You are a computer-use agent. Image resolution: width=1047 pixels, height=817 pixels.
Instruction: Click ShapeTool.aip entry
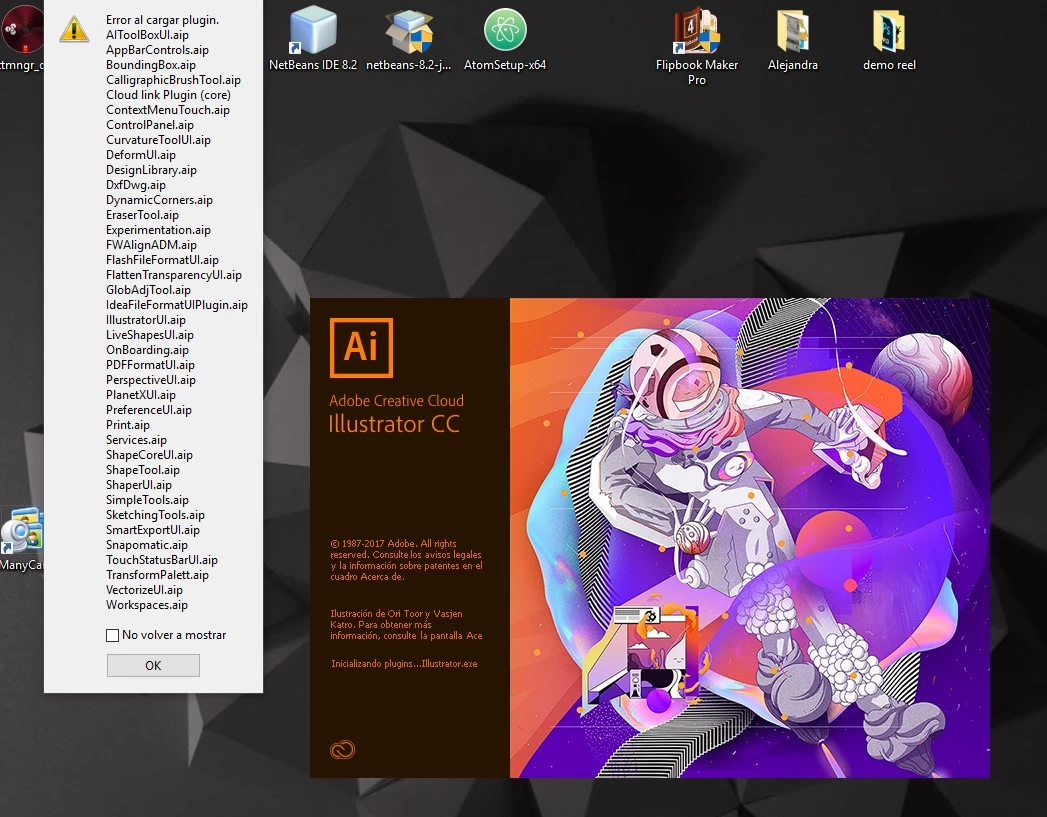tap(142, 471)
